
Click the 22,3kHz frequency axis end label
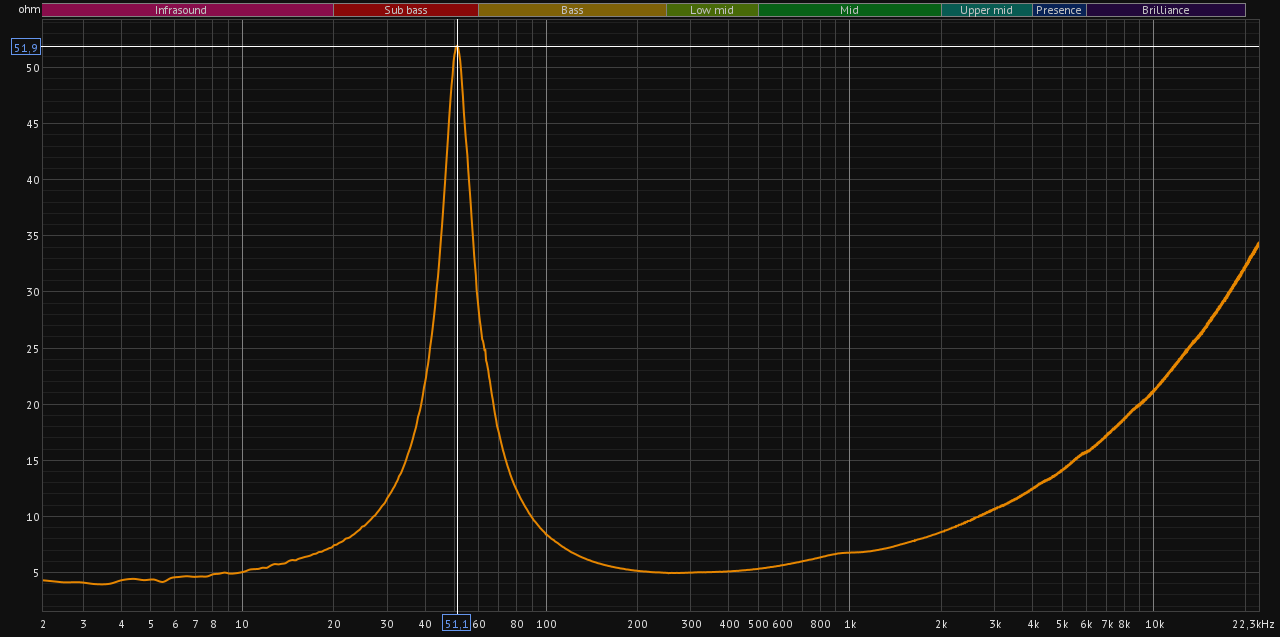coord(1254,624)
